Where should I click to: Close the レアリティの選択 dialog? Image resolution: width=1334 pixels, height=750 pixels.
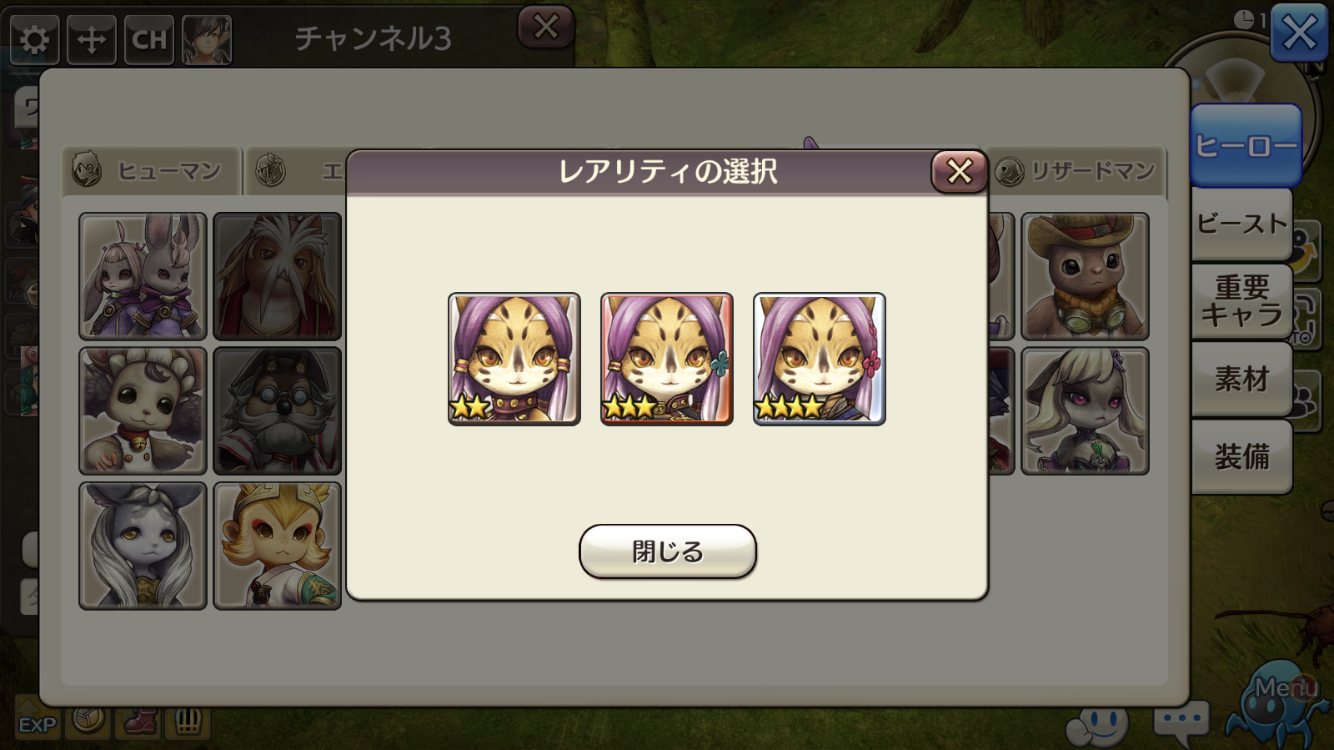point(959,172)
